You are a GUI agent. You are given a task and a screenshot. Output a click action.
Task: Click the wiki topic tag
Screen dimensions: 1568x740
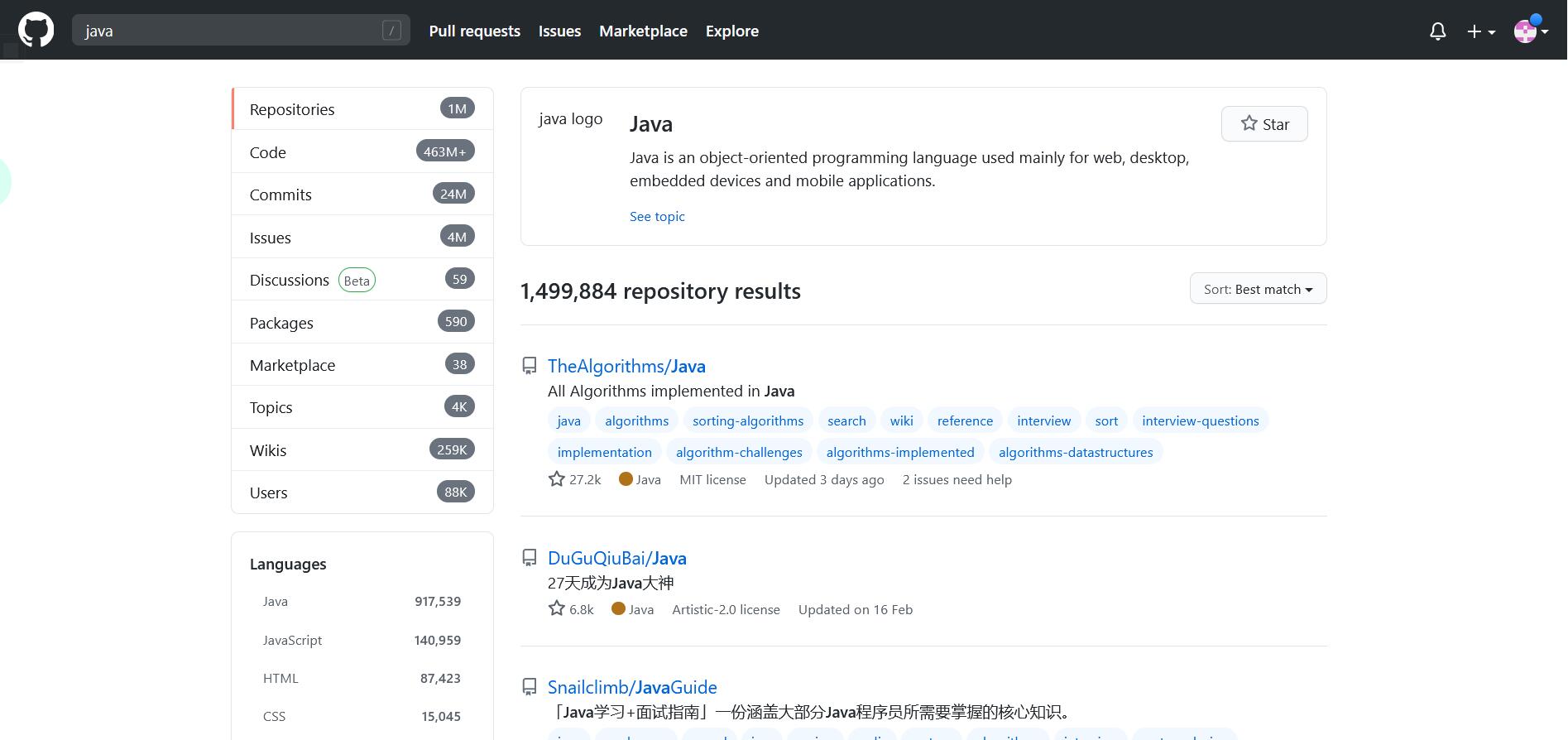tap(901, 420)
